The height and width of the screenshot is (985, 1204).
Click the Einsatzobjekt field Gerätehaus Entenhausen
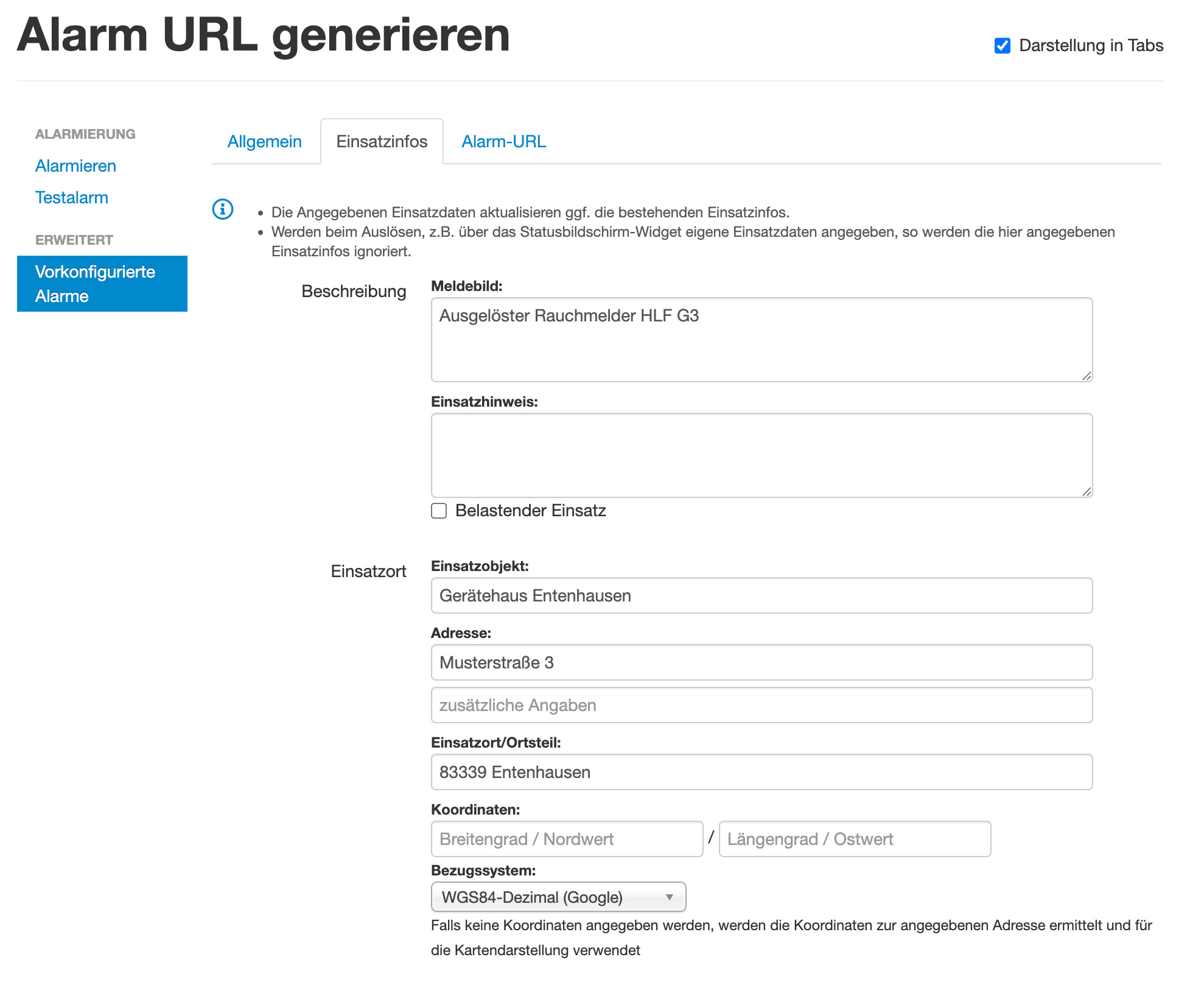coord(761,595)
